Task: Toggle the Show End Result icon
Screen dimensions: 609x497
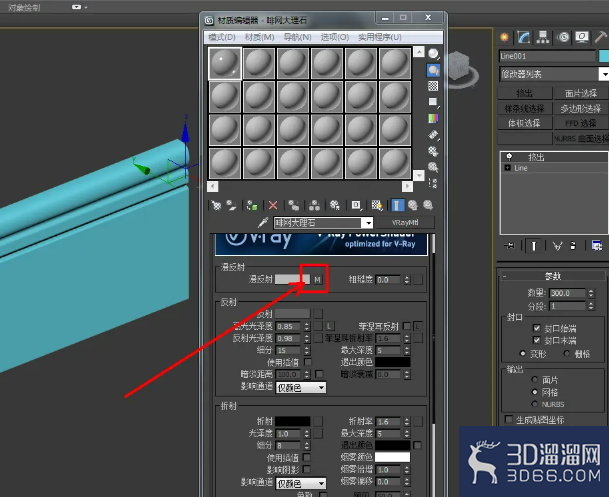Action: [397, 205]
